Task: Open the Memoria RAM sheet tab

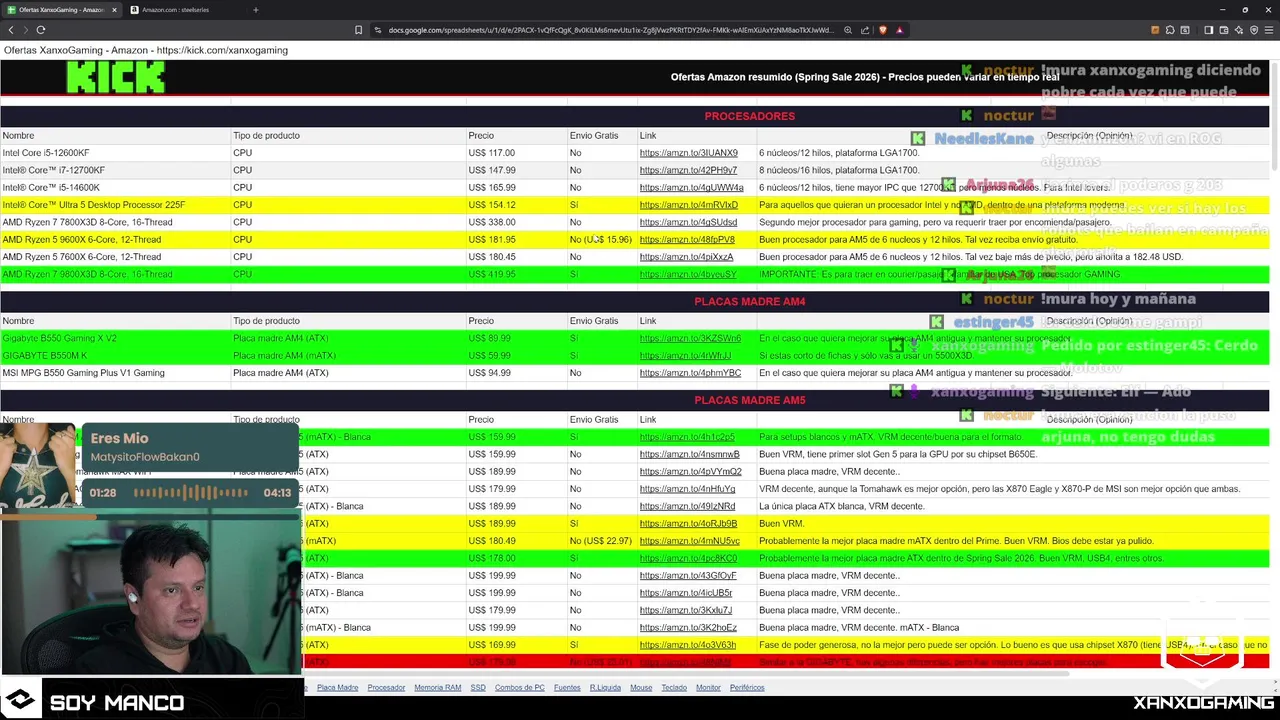Action: click(x=437, y=688)
